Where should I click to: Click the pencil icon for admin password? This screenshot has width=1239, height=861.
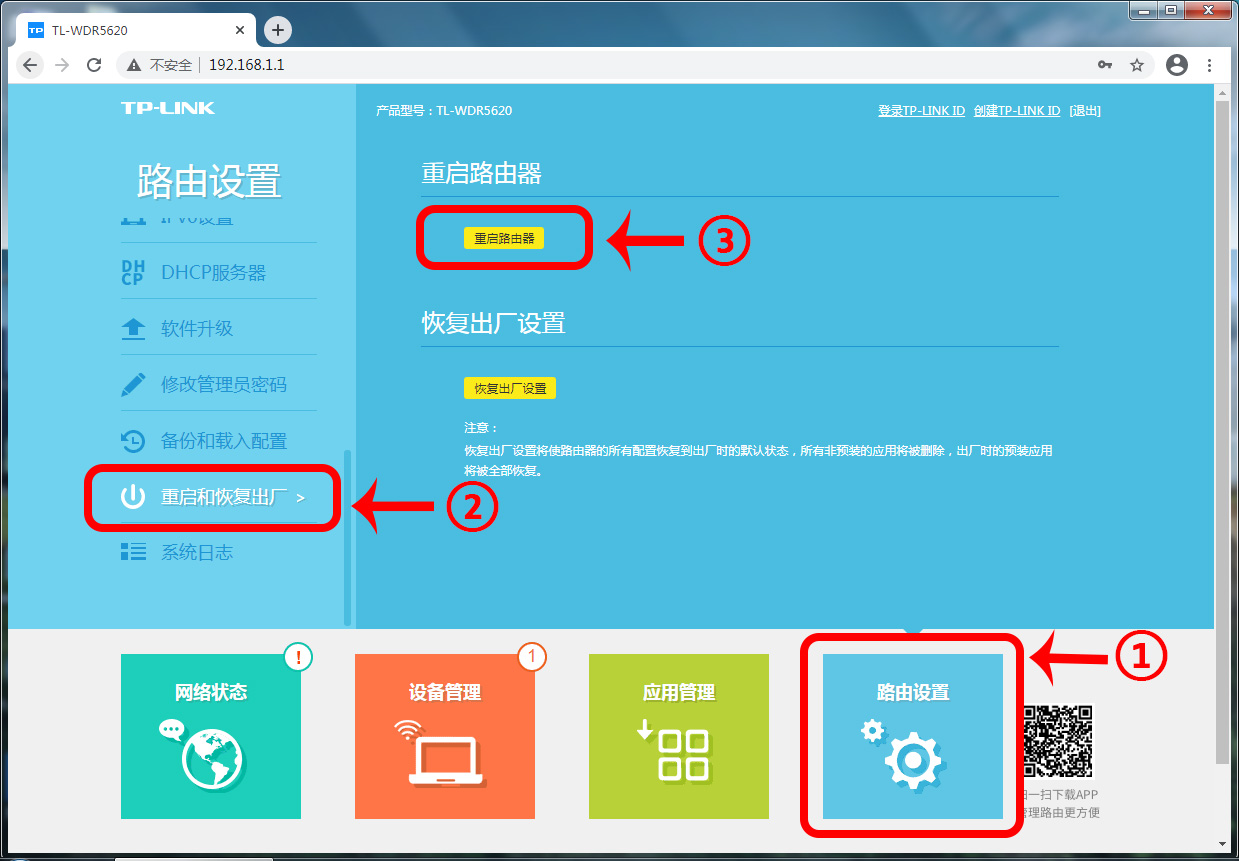point(133,385)
